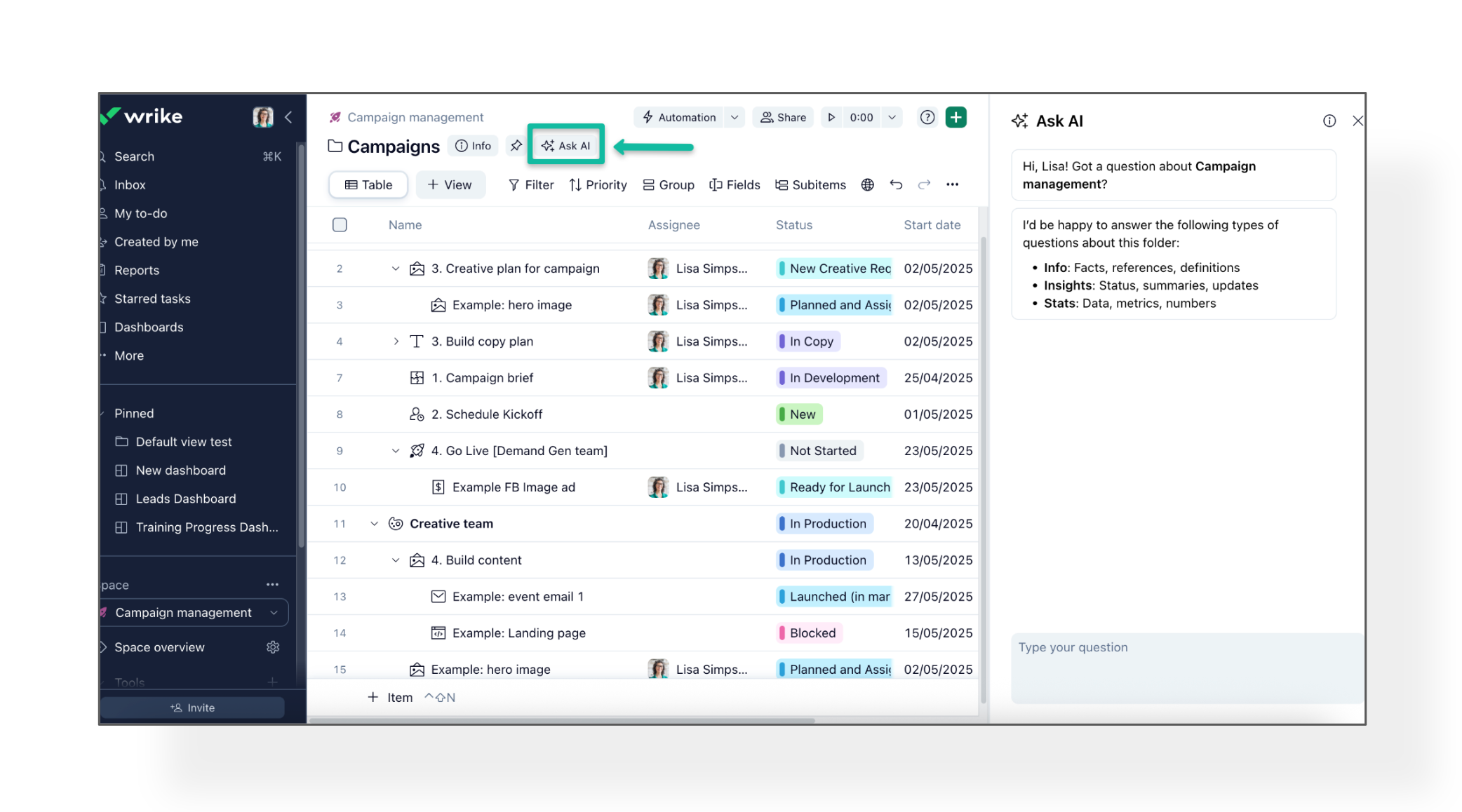Click the Ask AI button
Viewport: 1462px width, 812px height.
(565, 146)
